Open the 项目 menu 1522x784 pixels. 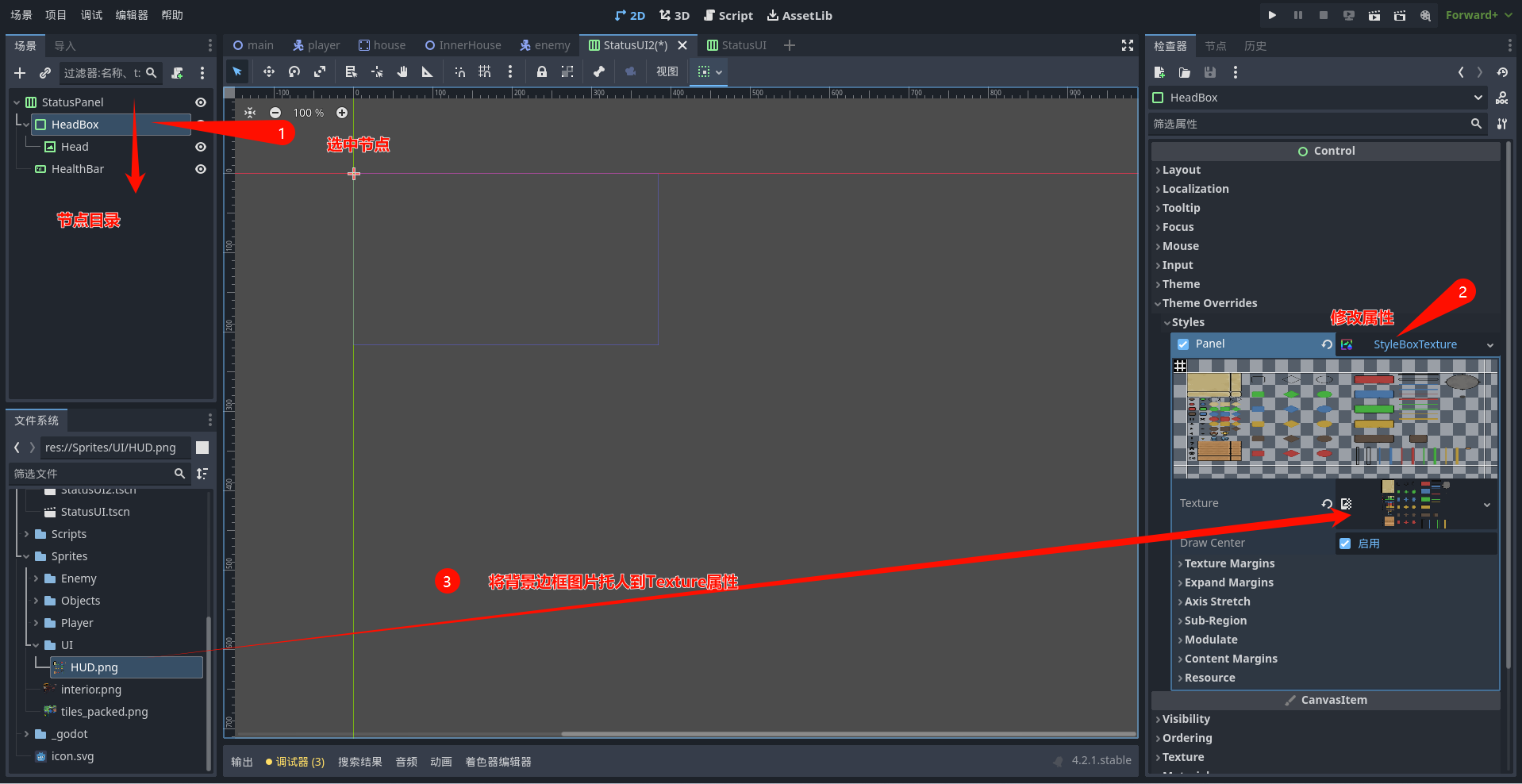coord(56,15)
